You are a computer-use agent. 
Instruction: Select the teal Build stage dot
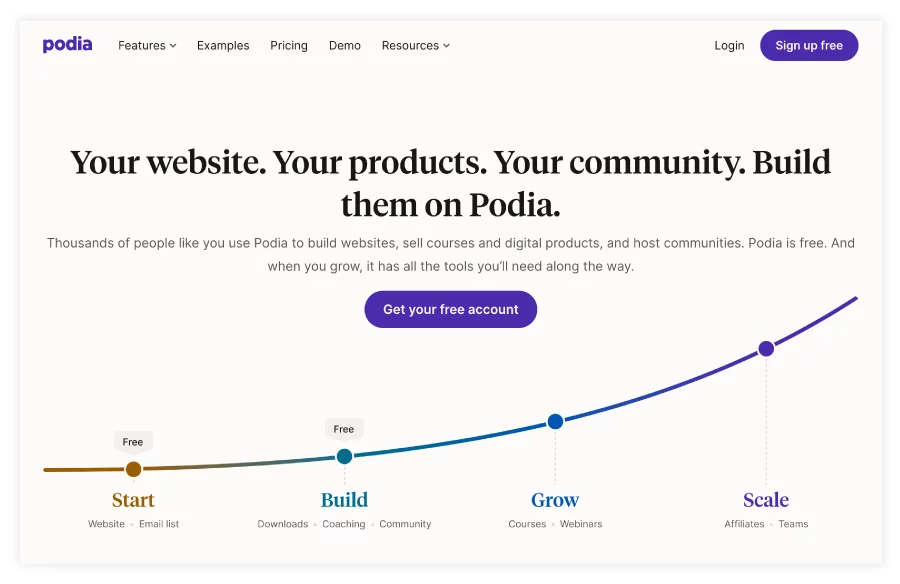(x=344, y=457)
